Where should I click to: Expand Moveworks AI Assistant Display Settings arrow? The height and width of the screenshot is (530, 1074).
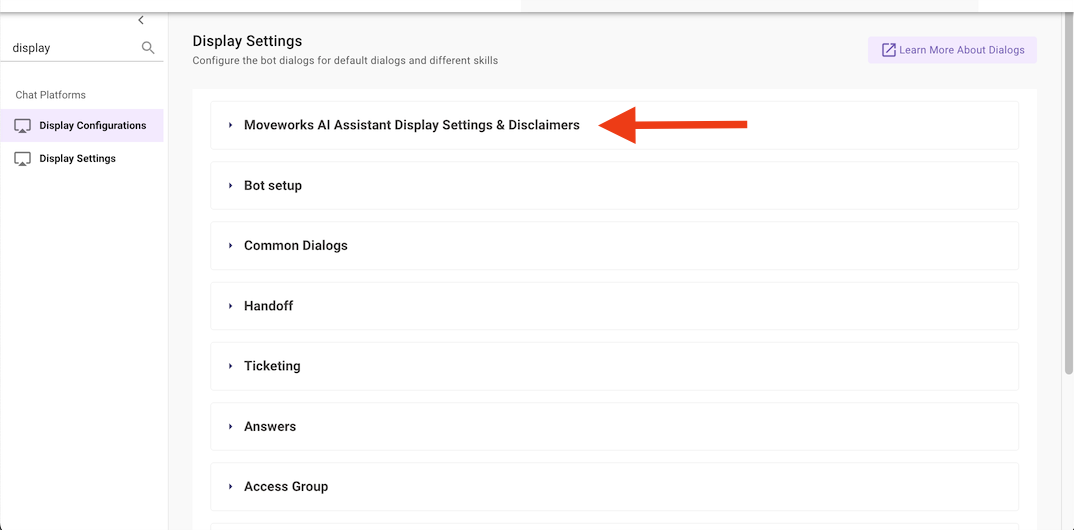231,125
